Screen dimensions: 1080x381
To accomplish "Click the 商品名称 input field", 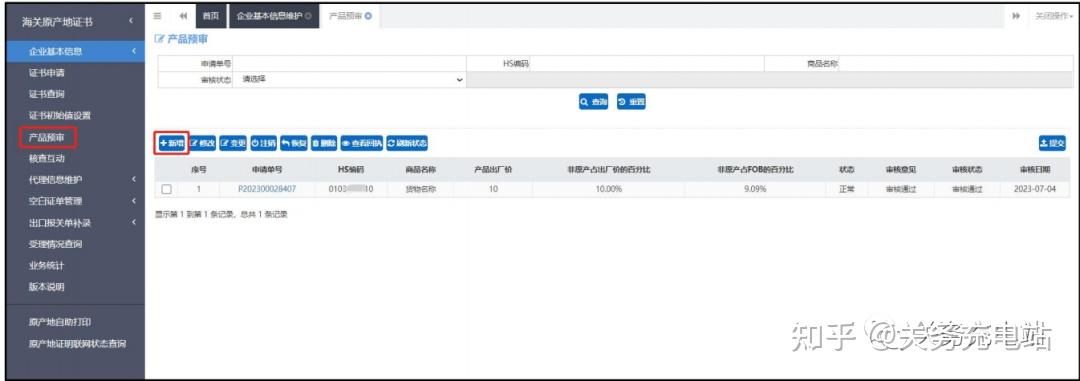I will coord(955,63).
